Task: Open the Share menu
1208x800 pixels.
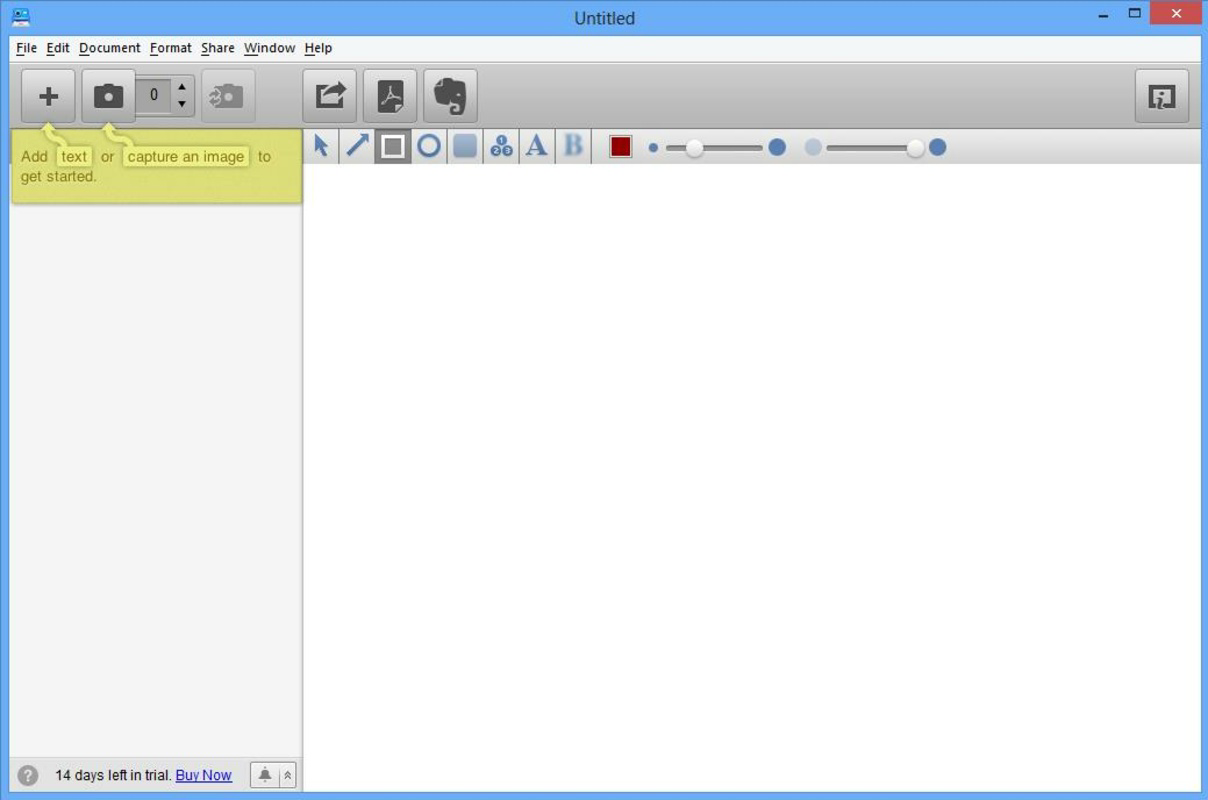Action: 217,48
